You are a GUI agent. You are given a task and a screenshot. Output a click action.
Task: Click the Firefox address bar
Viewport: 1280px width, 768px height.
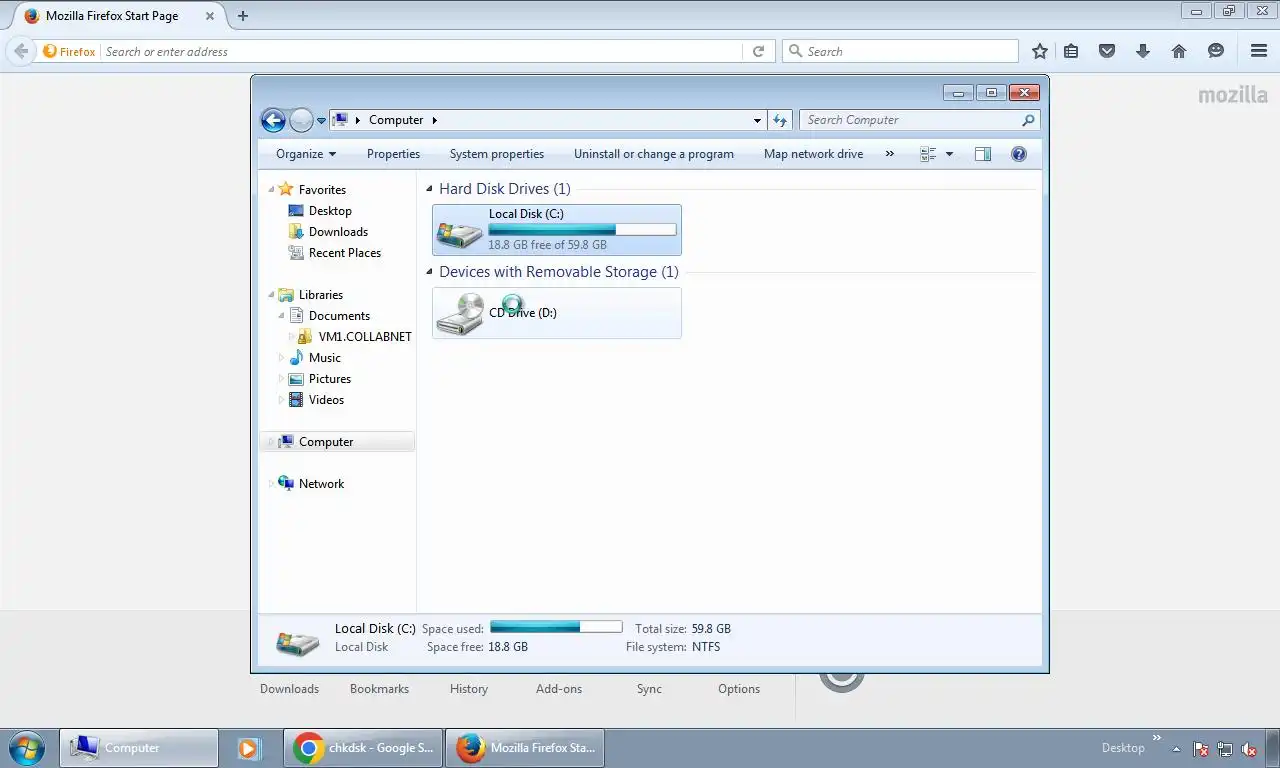[420, 52]
